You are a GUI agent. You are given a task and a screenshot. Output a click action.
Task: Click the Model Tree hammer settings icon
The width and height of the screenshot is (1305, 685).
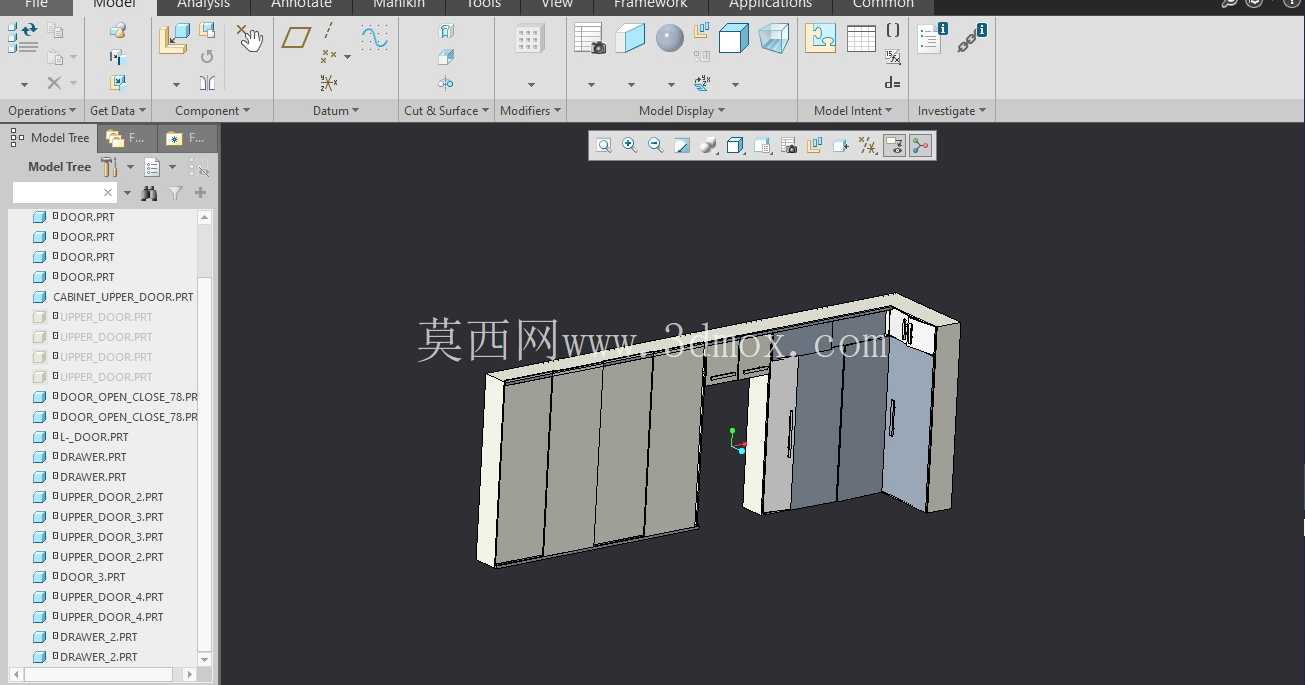[x=109, y=167]
